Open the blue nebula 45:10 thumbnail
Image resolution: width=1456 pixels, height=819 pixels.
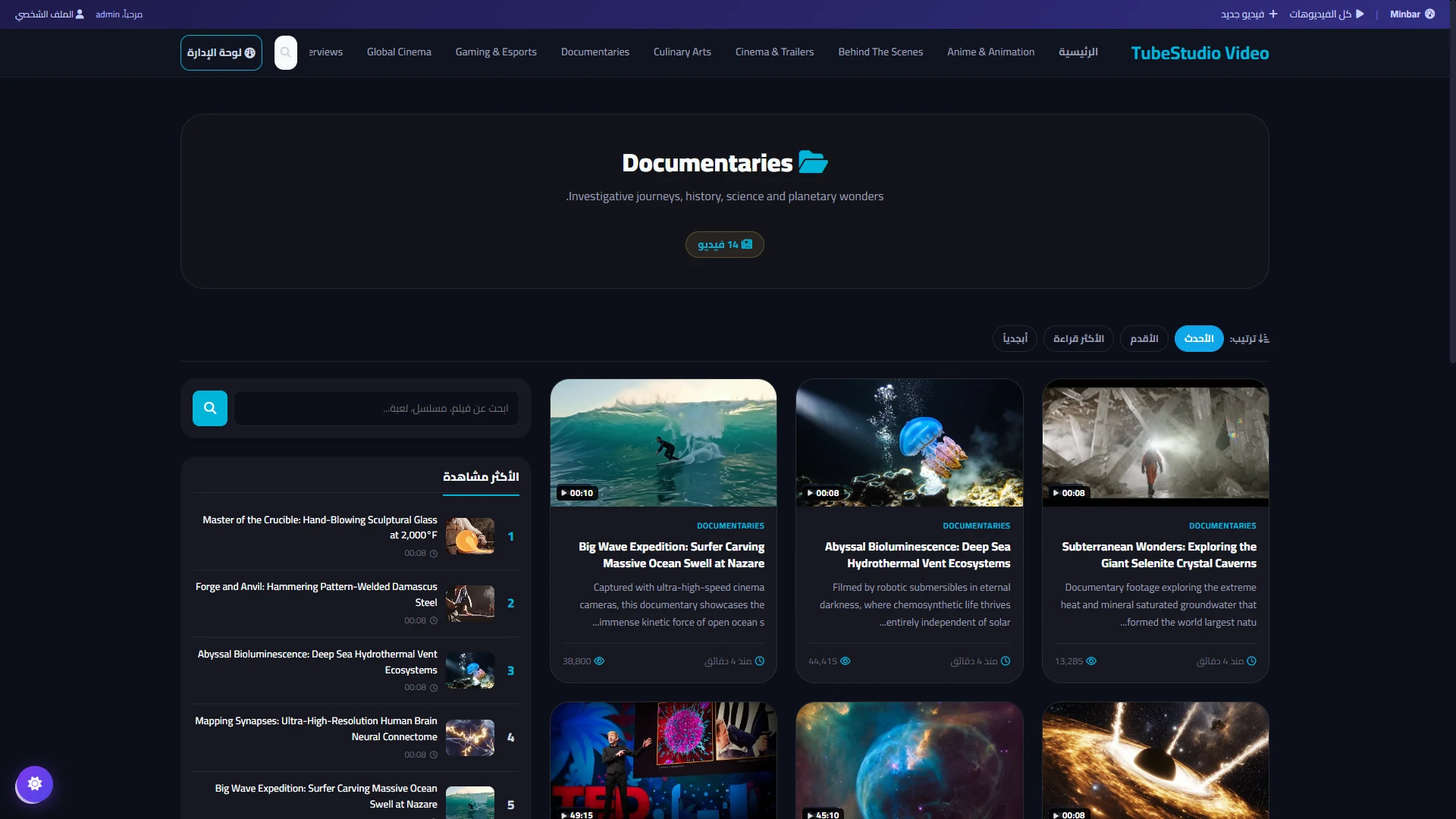(909, 761)
